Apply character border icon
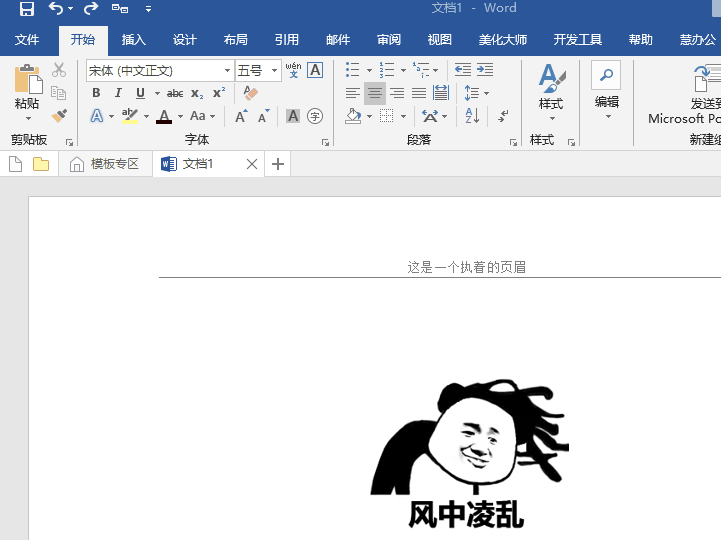The width and height of the screenshot is (721, 540). click(x=315, y=70)
